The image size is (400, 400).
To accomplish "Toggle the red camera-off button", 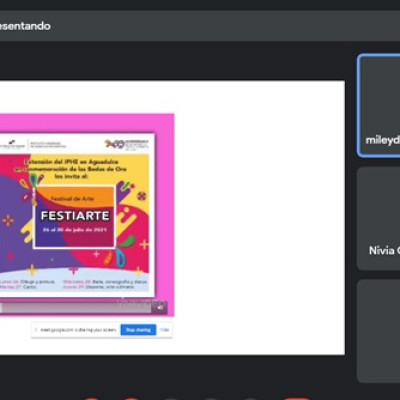I will click(x=132, y=398).
